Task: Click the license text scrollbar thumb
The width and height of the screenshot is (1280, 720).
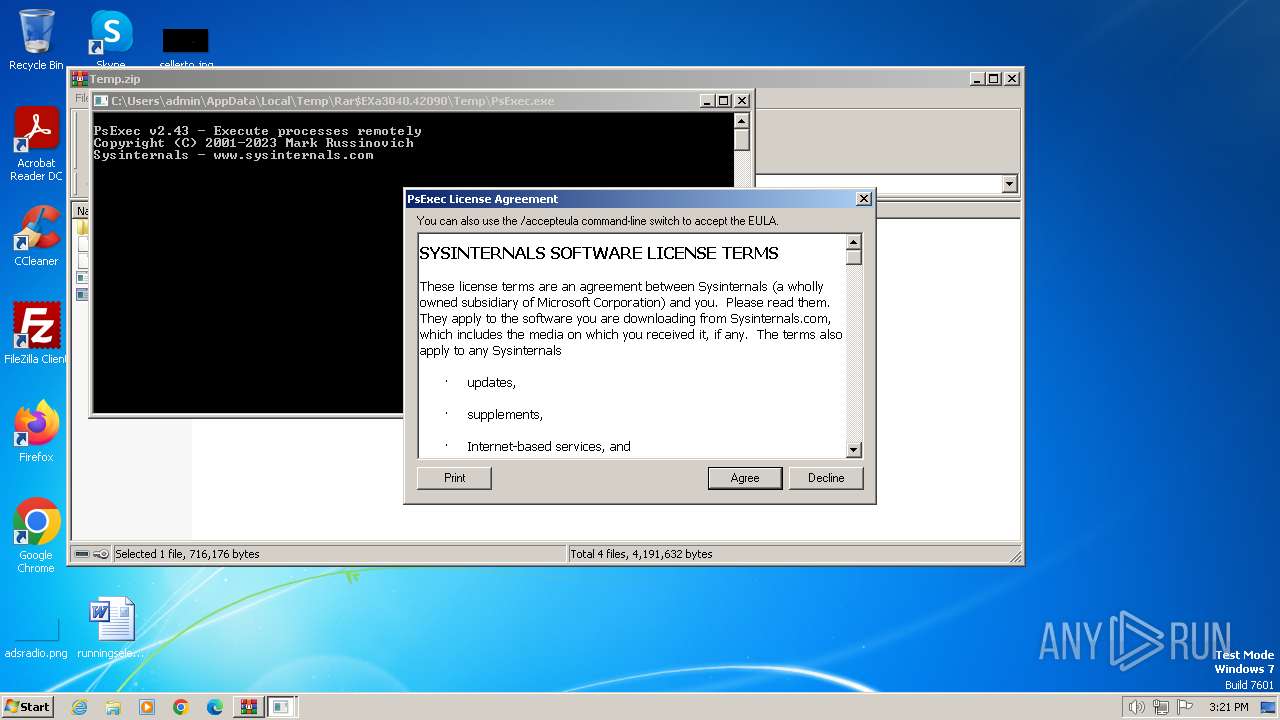Action: click(854, 257)
